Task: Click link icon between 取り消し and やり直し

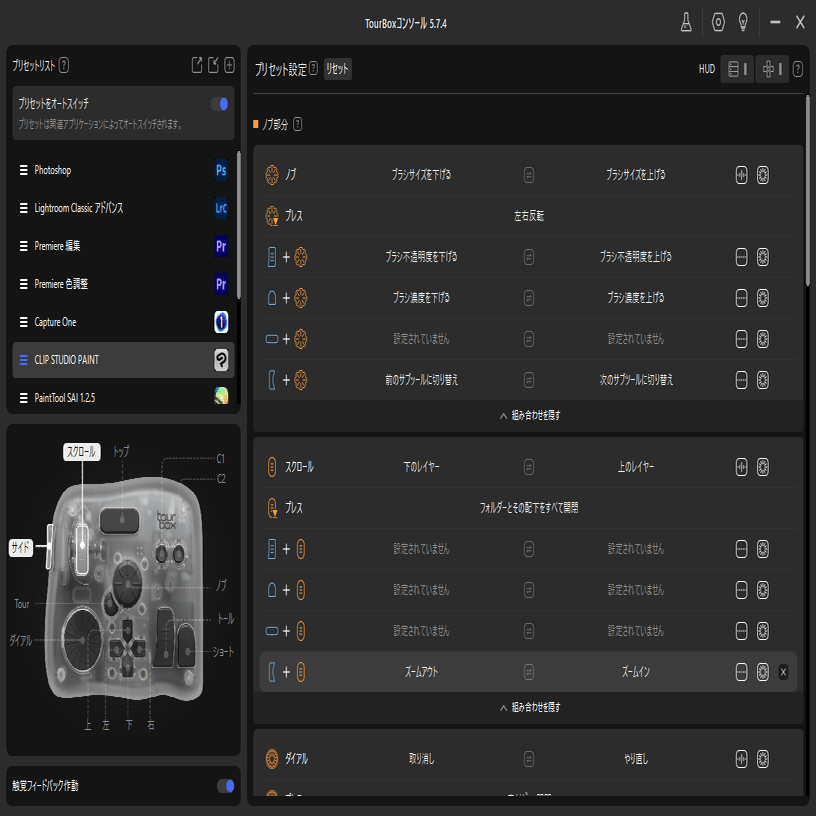Action: tap(528, 759)
